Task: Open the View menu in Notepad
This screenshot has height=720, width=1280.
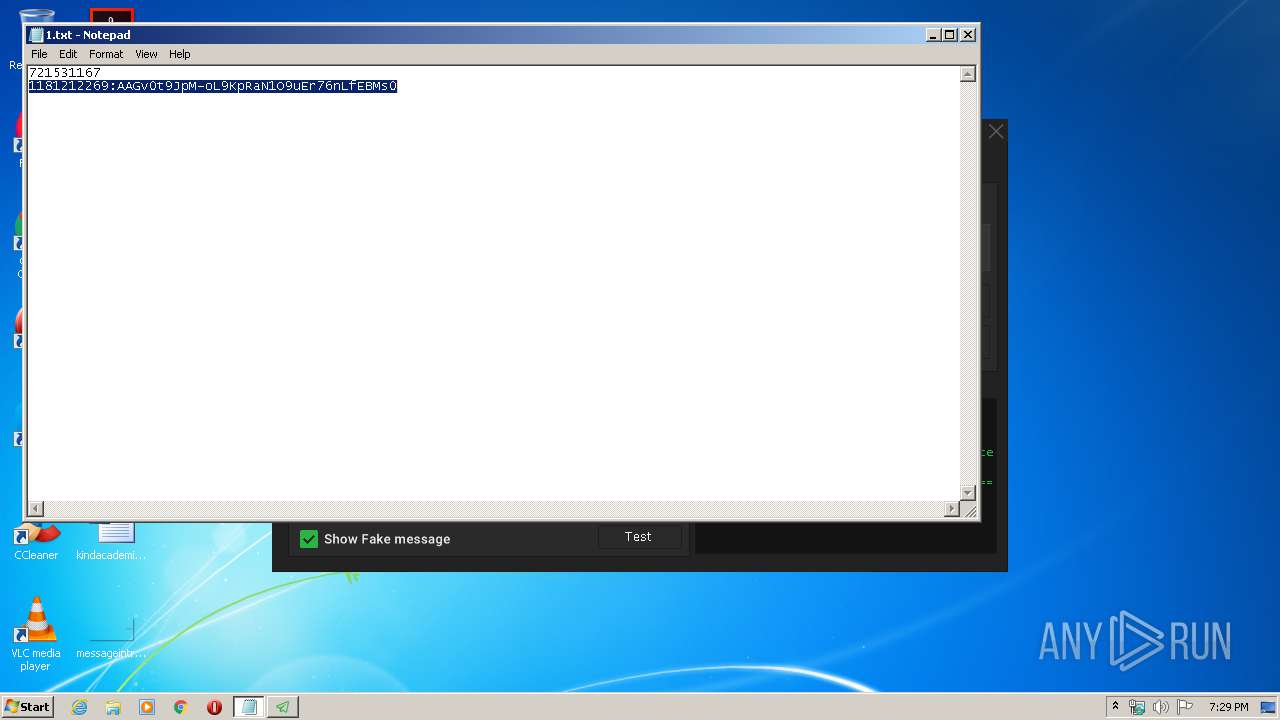Action: [146, 54]
